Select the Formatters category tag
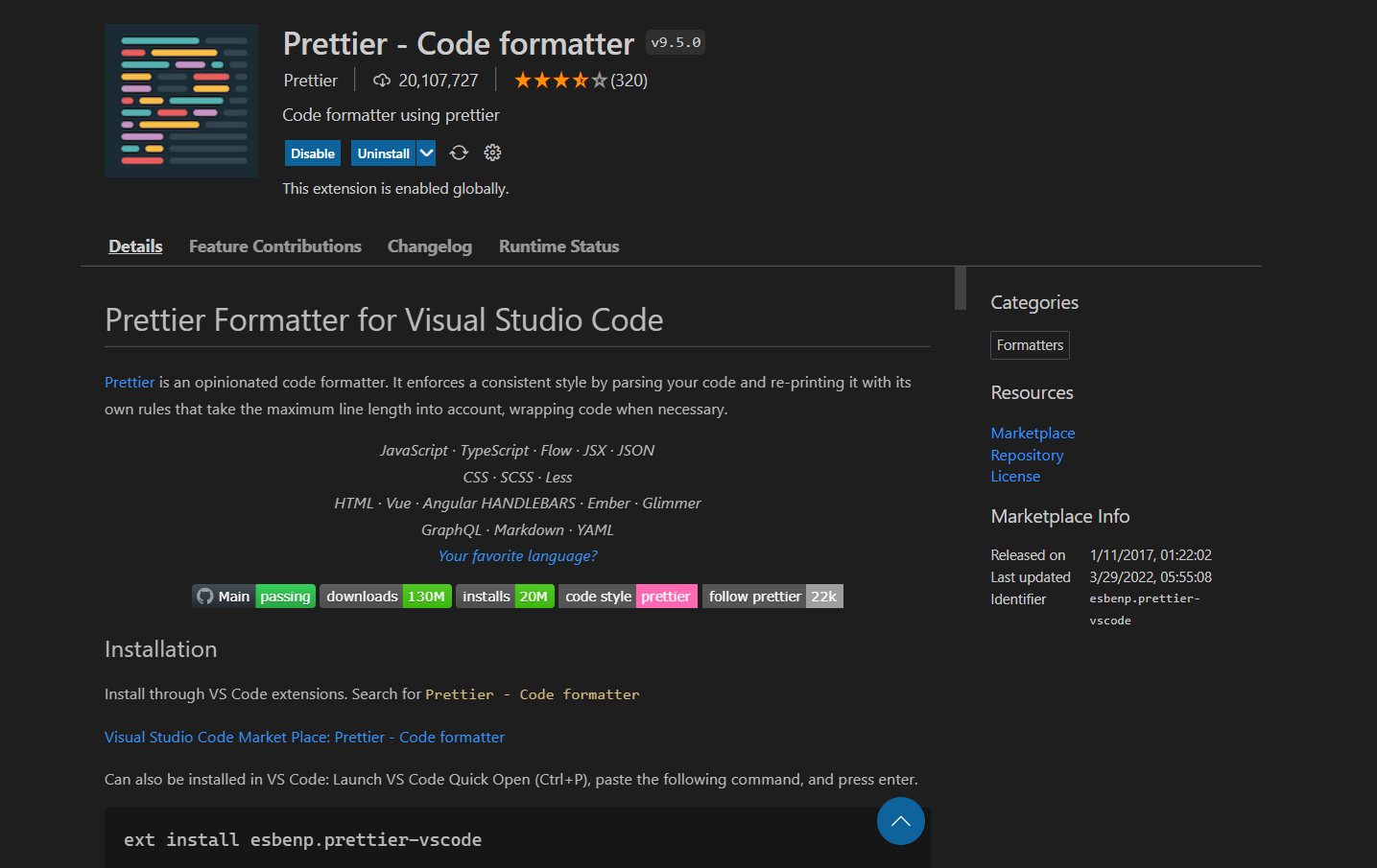This screenshot has width=1377, height=868. [x=1030, y=345]
